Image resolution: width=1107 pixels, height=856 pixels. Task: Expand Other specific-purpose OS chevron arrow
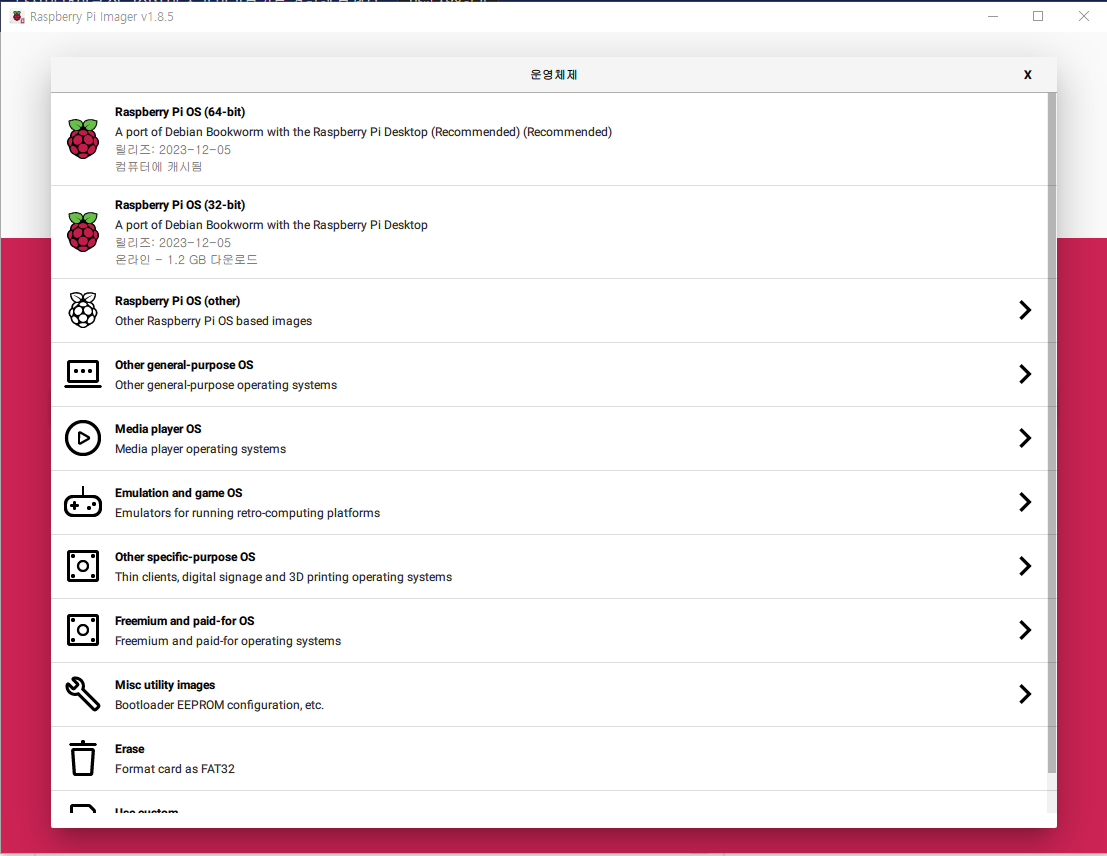coord(1025,566)
